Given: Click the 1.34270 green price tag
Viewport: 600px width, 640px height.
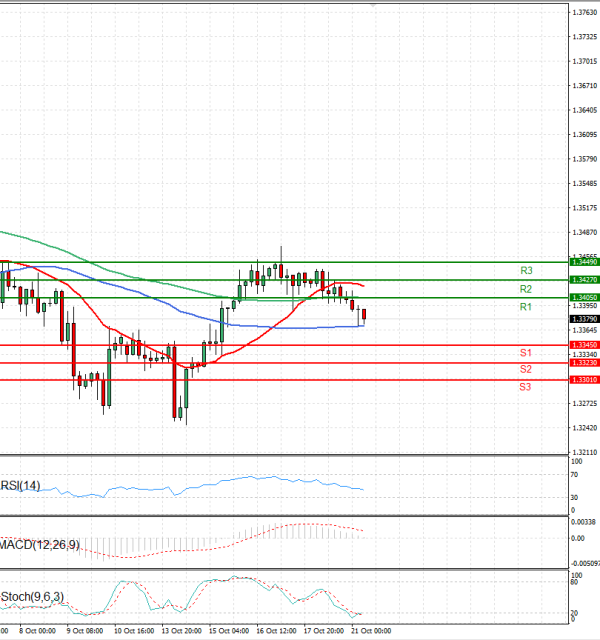Looking at the screenshot, I should coord(584,280).
